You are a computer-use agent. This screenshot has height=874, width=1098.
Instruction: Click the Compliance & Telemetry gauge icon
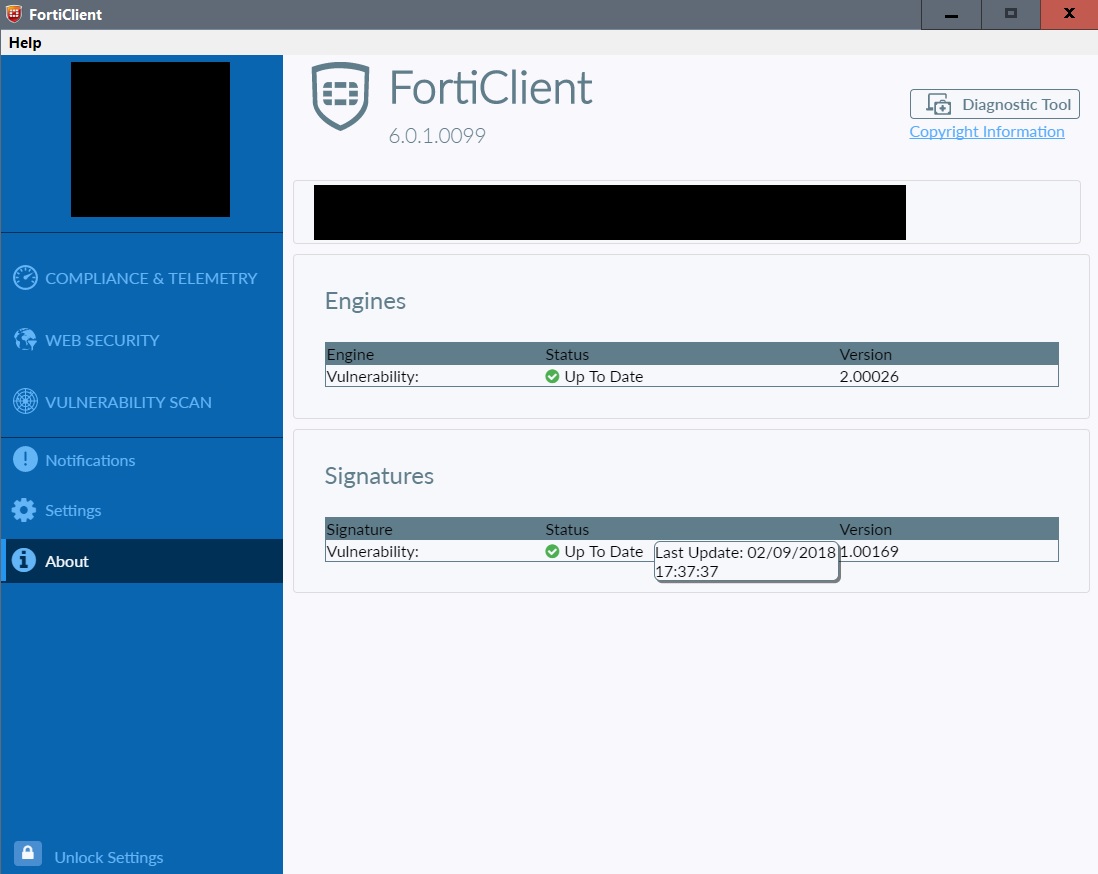[x=25, y=278]
